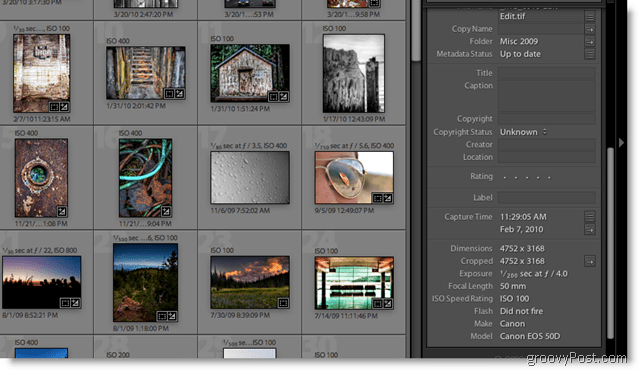Click develop badge on the rusty porthole photo
The height and width of the screenshot is (370, 639).
click(x=62, y=211)
